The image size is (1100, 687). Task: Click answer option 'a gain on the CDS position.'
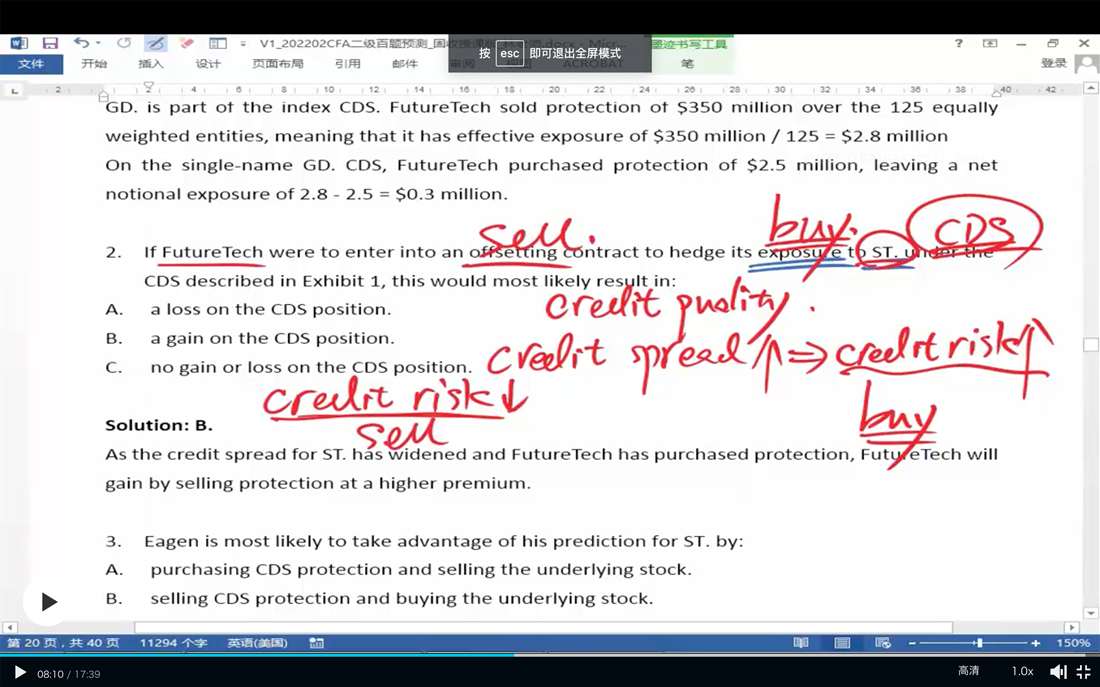(272, 338)
